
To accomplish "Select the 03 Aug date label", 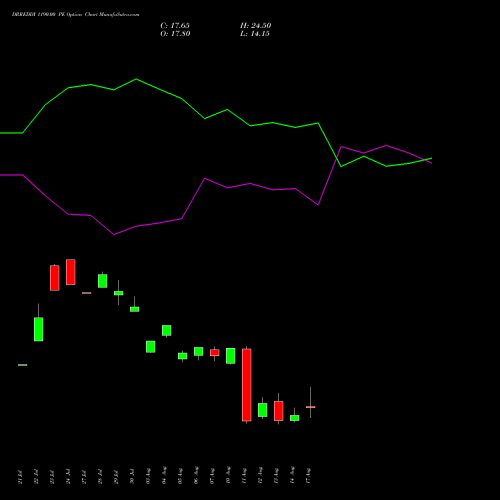I will (148, 476).
